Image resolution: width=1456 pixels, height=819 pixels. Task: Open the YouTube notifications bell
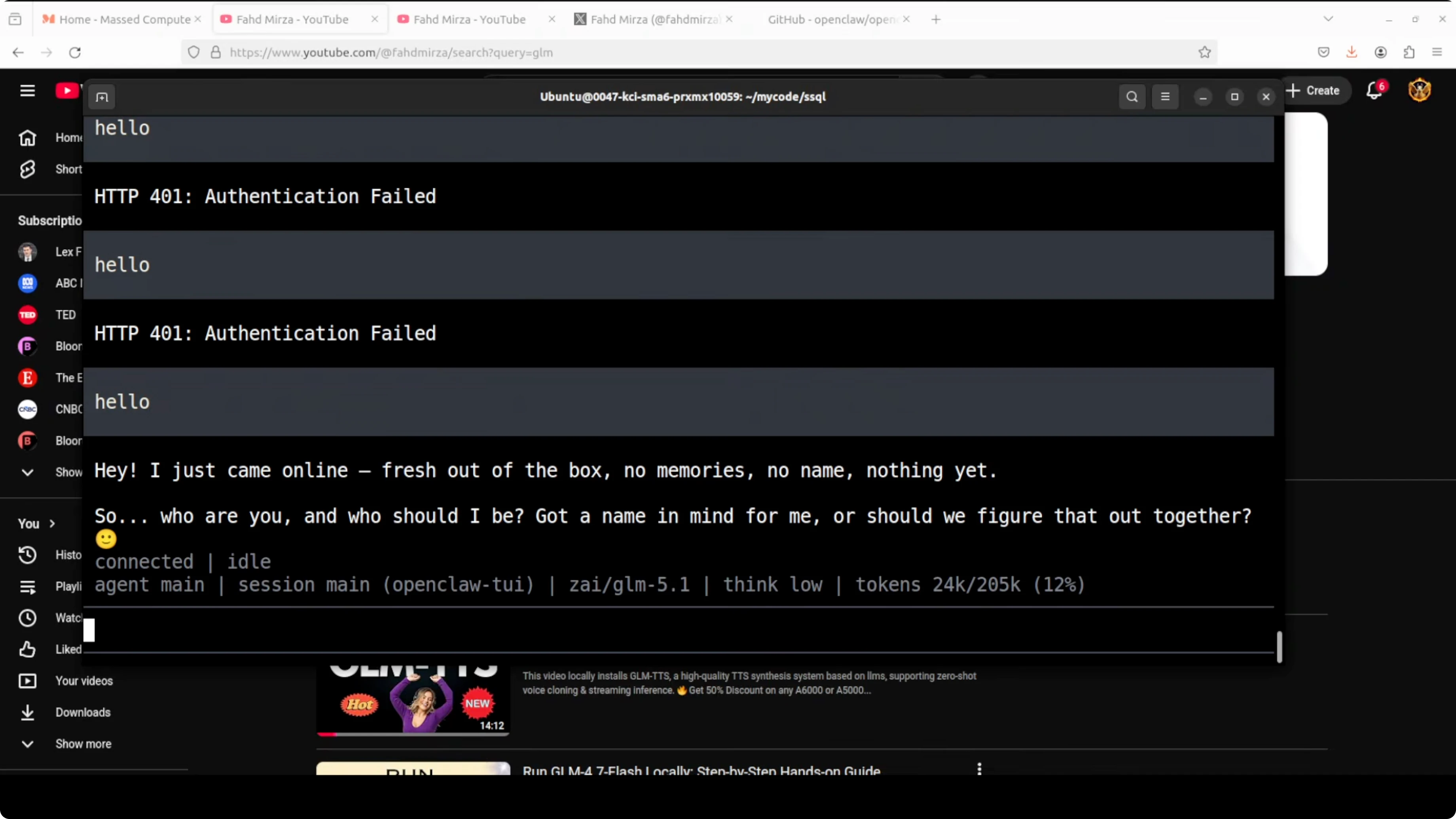click(x=1374, y=91)
